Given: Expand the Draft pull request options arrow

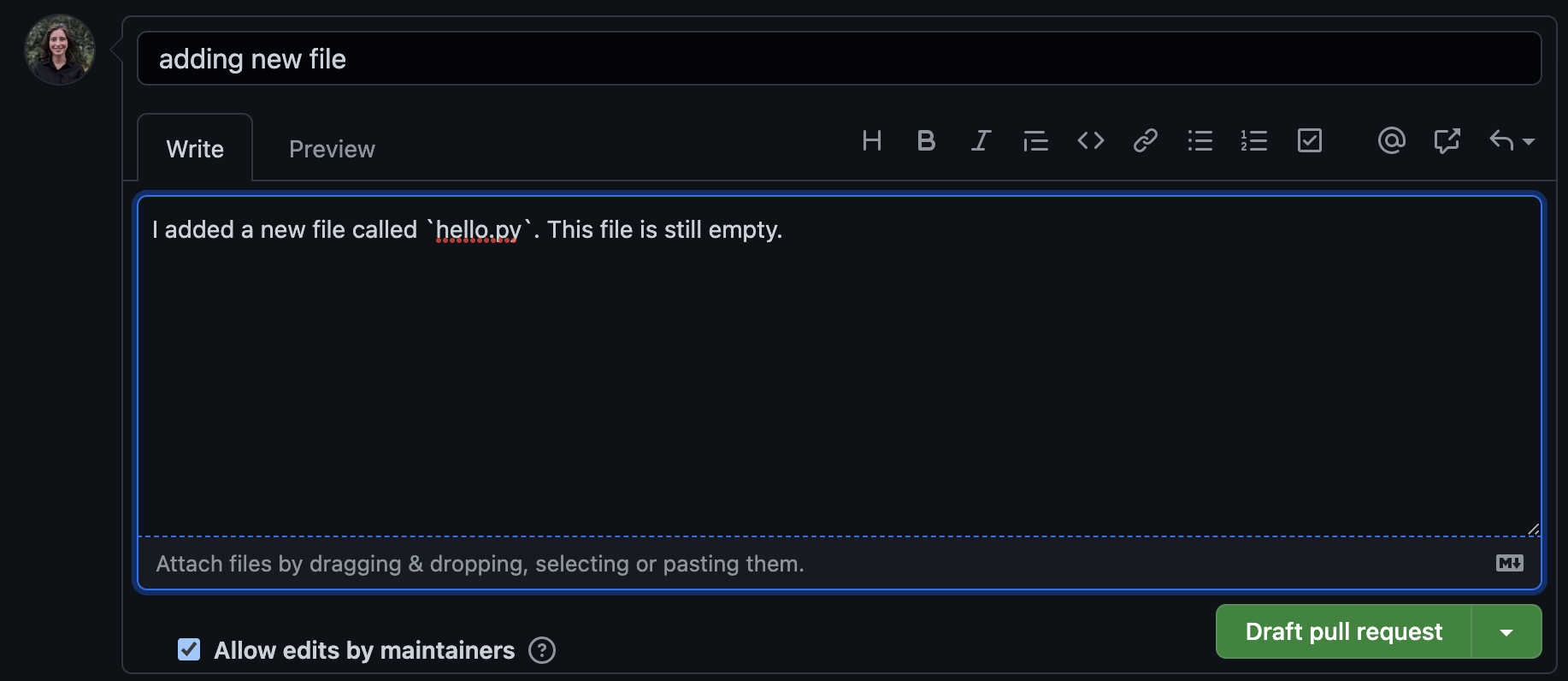Looking at the screenshot, I should click(x=1506, y=632).
